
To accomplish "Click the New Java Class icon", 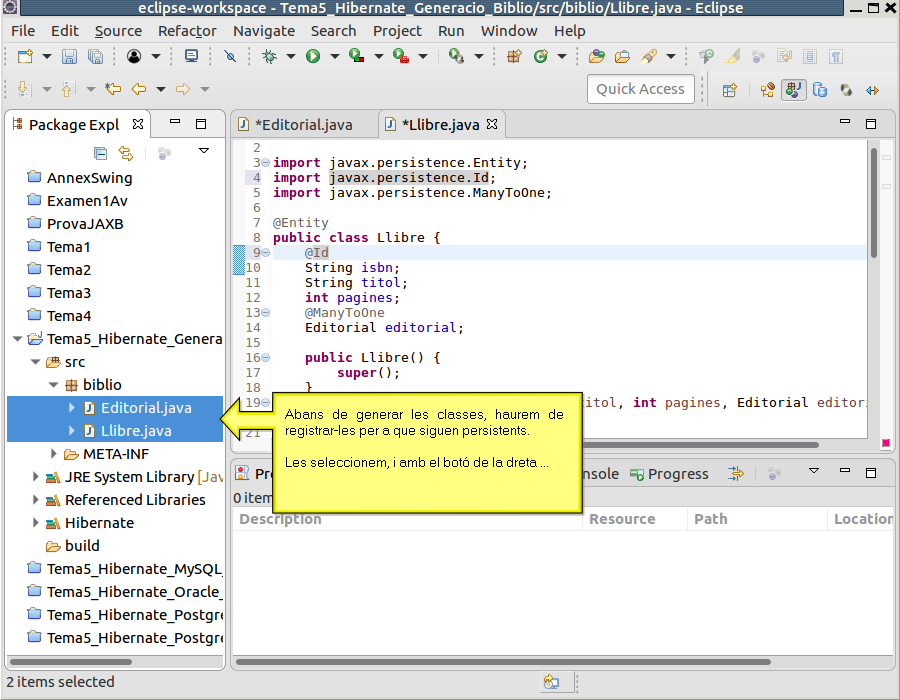I will 541,57.
